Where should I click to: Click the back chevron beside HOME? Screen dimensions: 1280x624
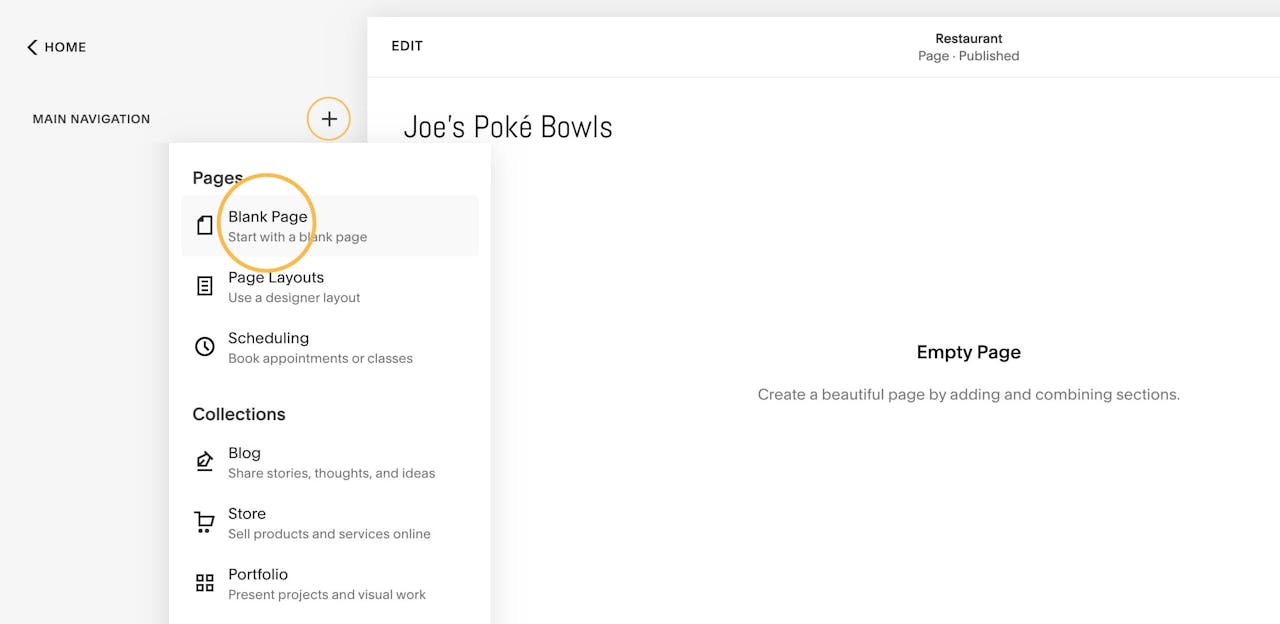[x=30, y=46]
